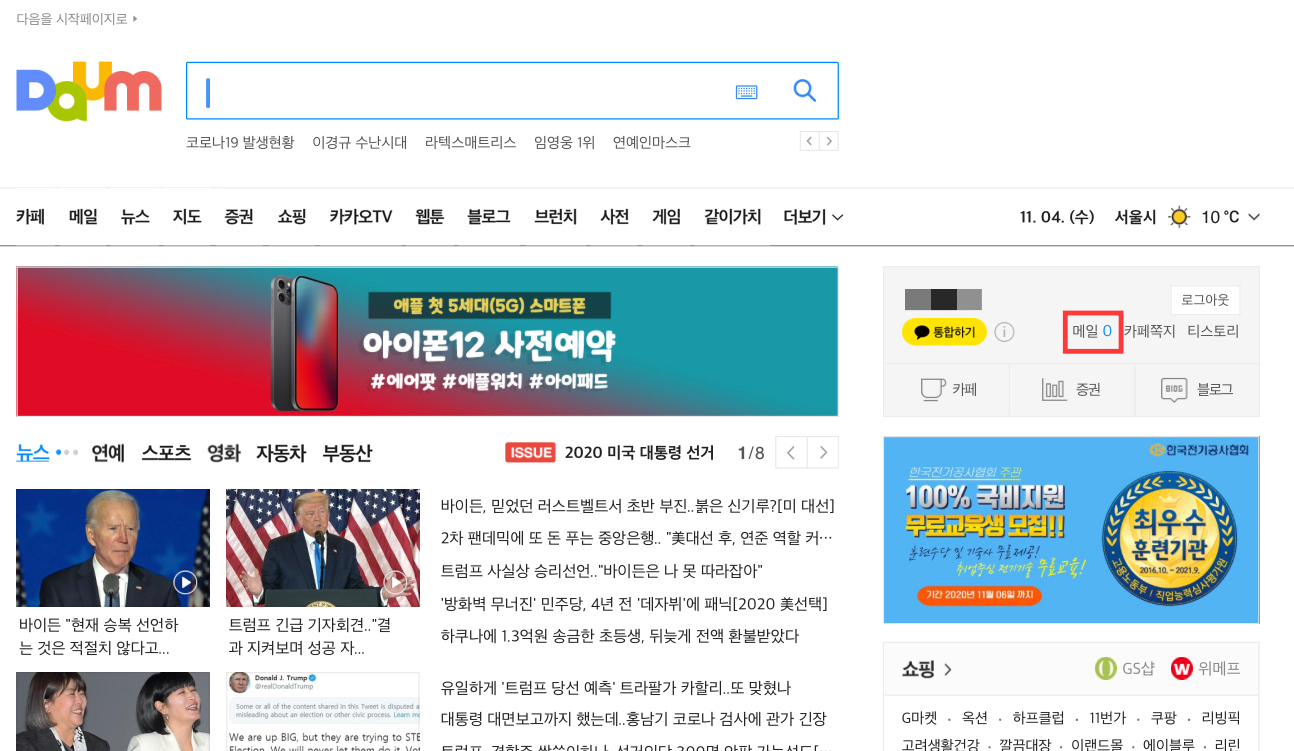Open 메일 in top navigation
The height and width of the screenshot is (751, 1294).
pos(83,217)
